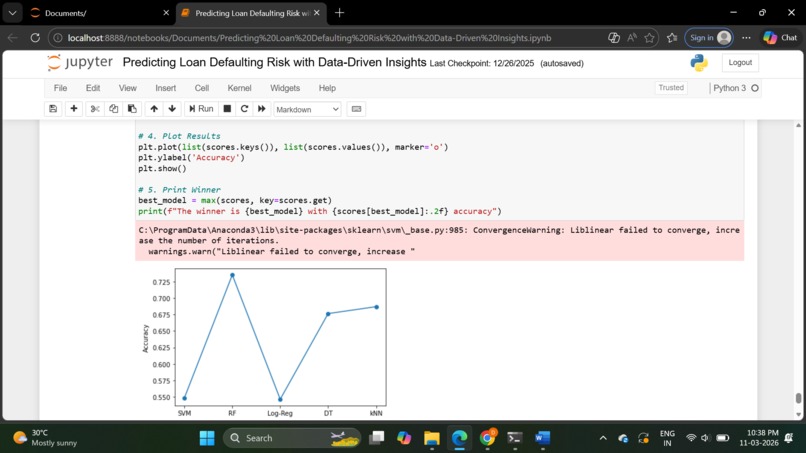Click the ConvergenceWarning output text
Screen dimensions: 806x453
[x=439, y=241]
